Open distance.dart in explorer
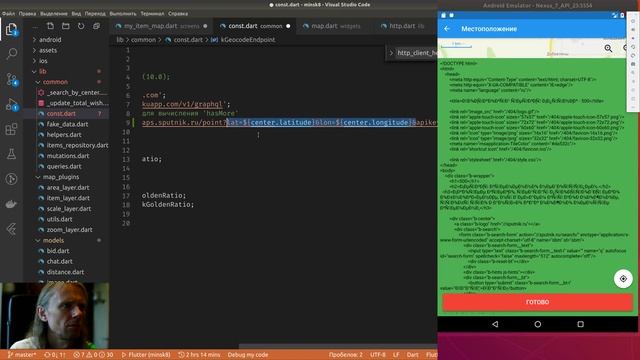640x360 pixels. [x=65, y=272]
